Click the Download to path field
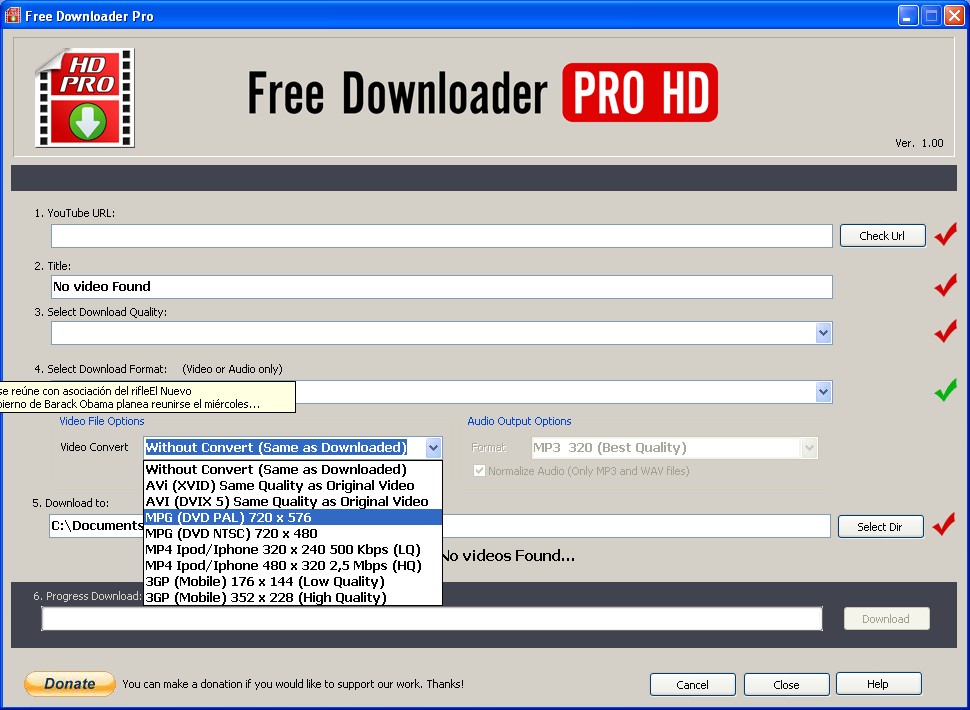Image resolution: width=970 pixels, height=710 pixels. pos(439,526)
